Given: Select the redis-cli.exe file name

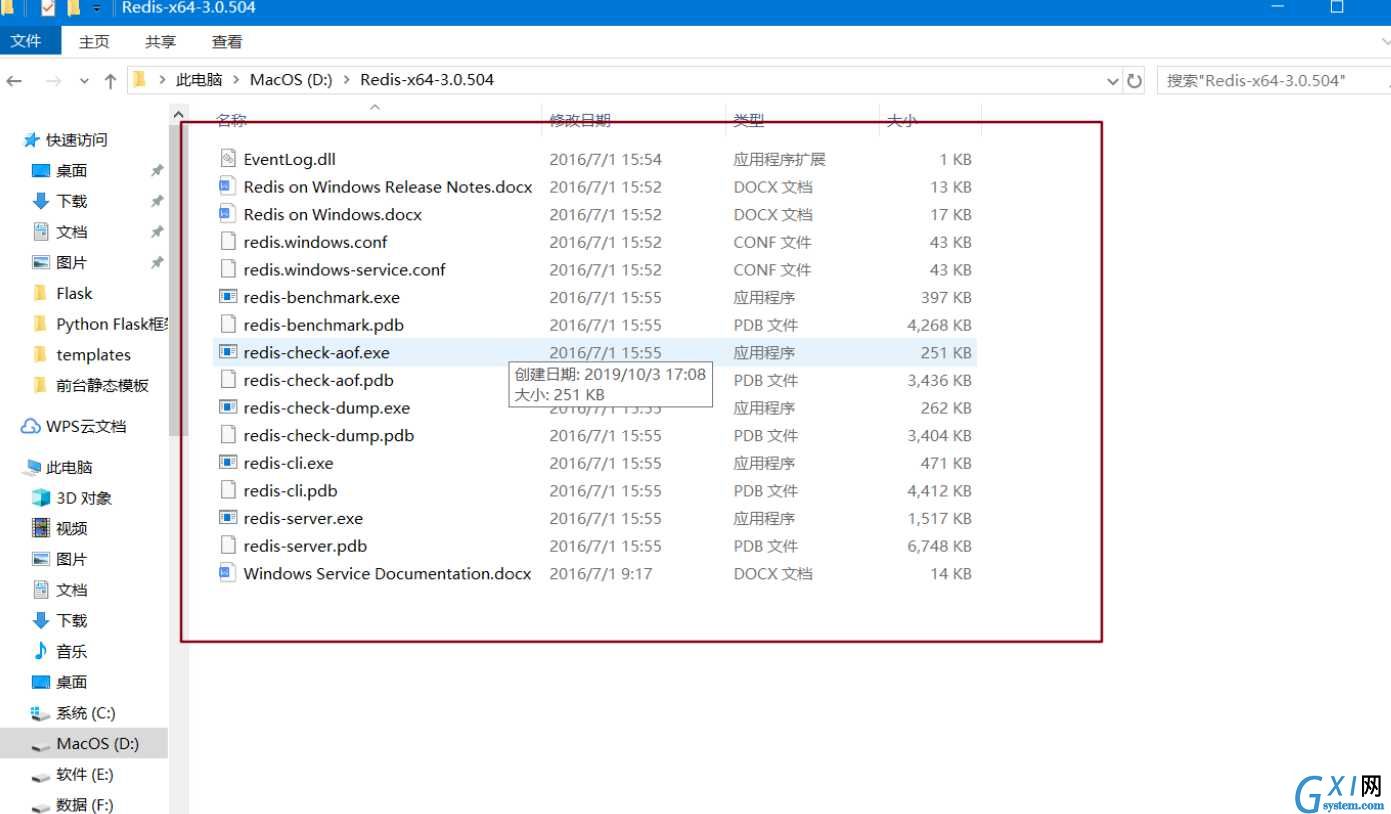Looking at the screenshot, I should coord(288,463).
